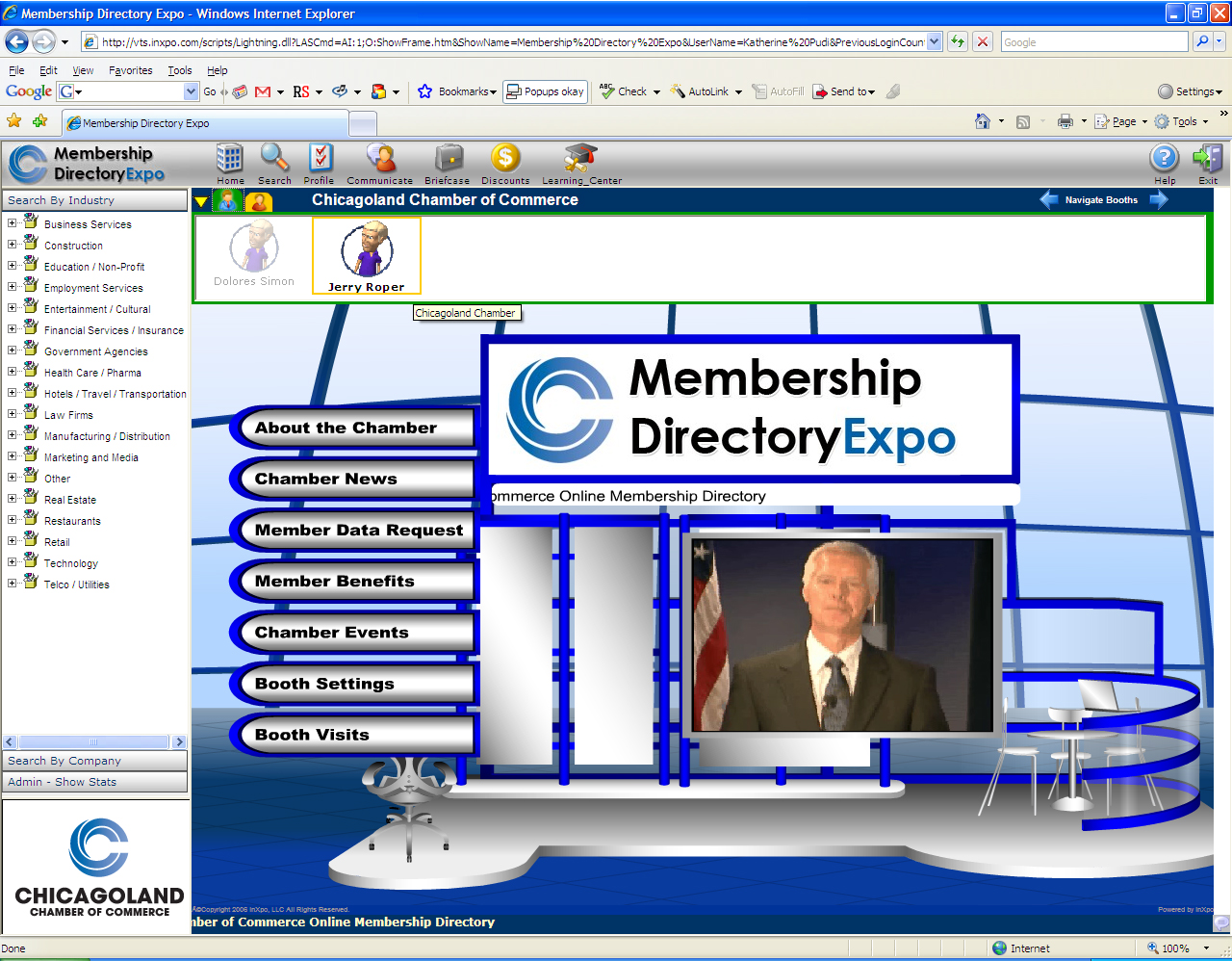1232x961 pixels.
Task: Expand the Education / Non-Profit node
Action: (x=12, y=266)
